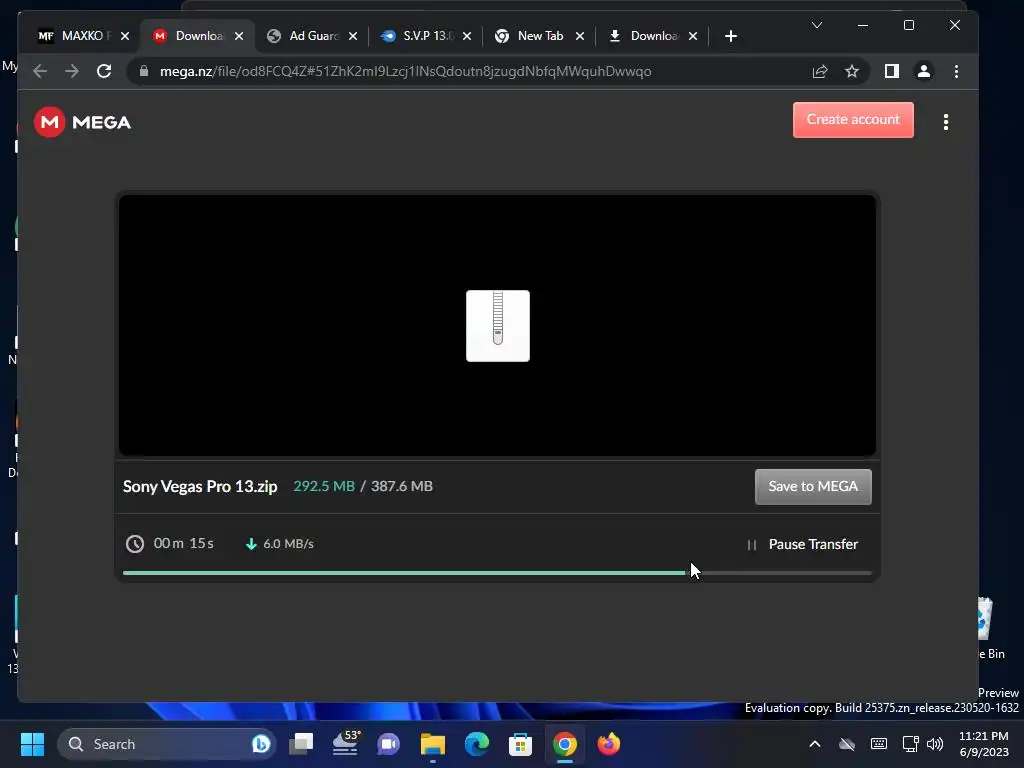The width and height of the screenshot is (1024, 768).
Task: Open a new browser tab with plus button
Action: [x=731, y=36]
